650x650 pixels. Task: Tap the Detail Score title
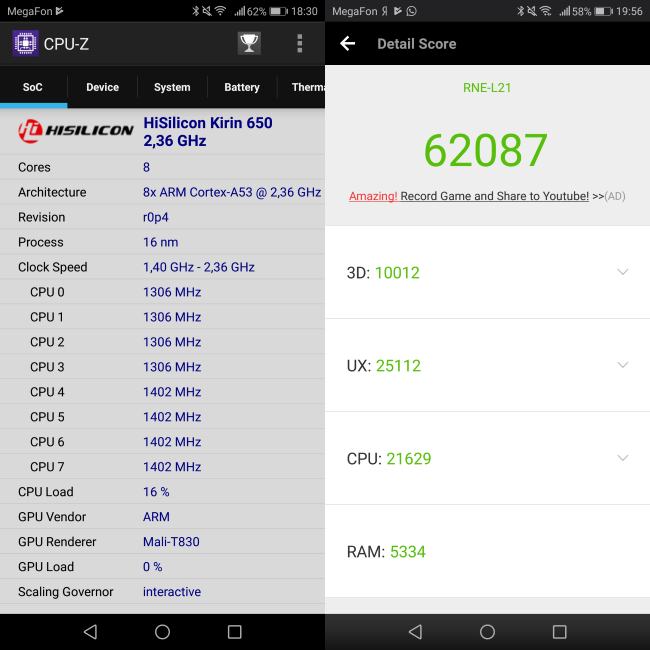click(417, 44)
